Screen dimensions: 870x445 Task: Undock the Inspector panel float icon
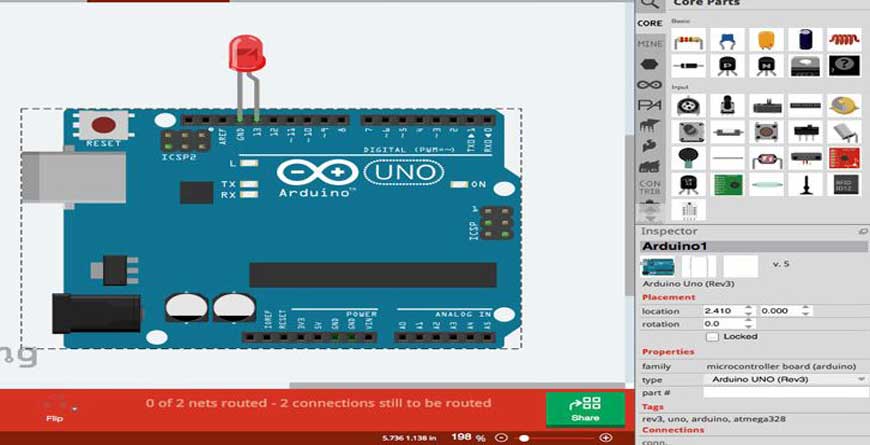coord(863,231)
